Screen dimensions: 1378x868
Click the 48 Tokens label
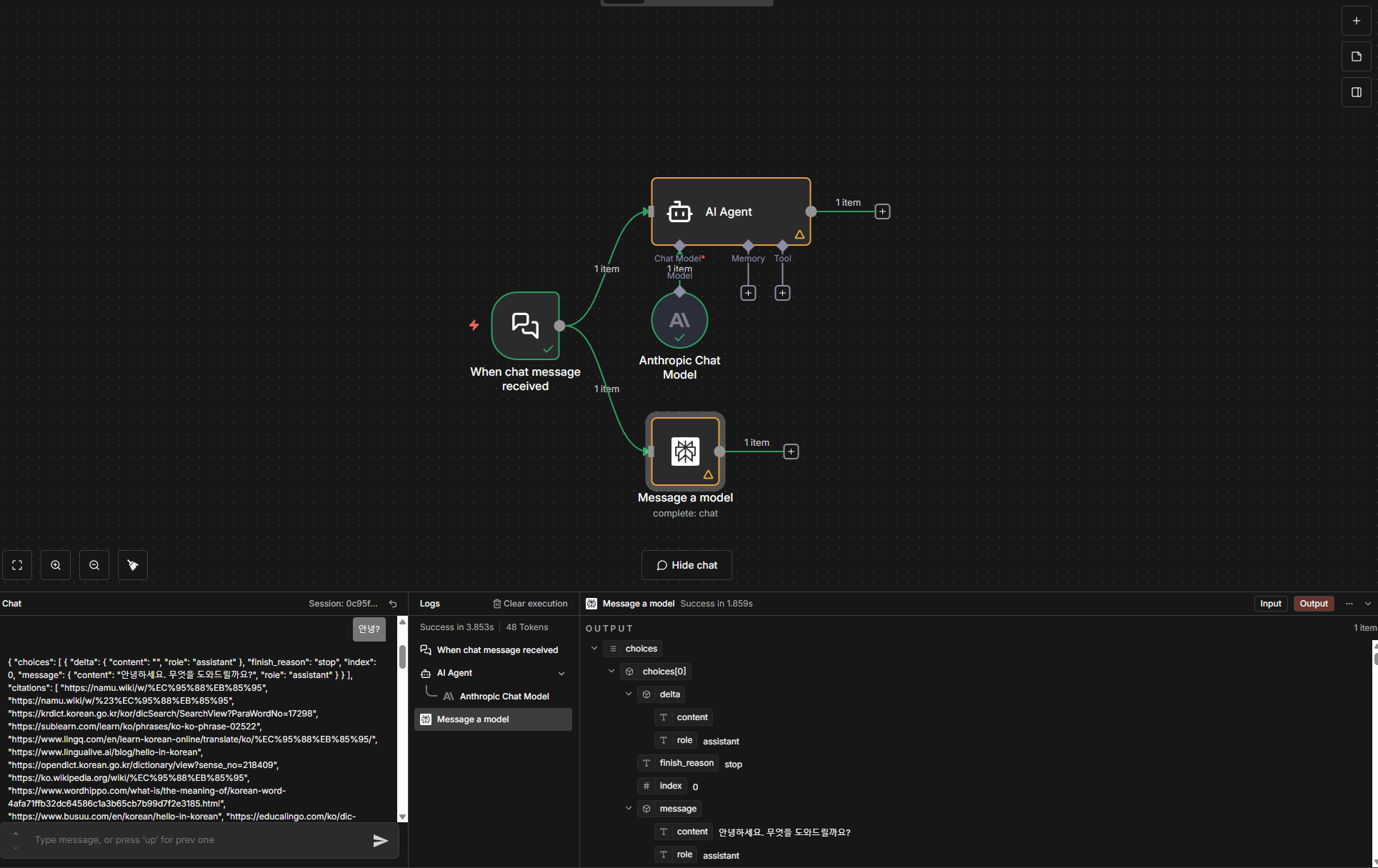pyautogui.click(x=527, y=627)
